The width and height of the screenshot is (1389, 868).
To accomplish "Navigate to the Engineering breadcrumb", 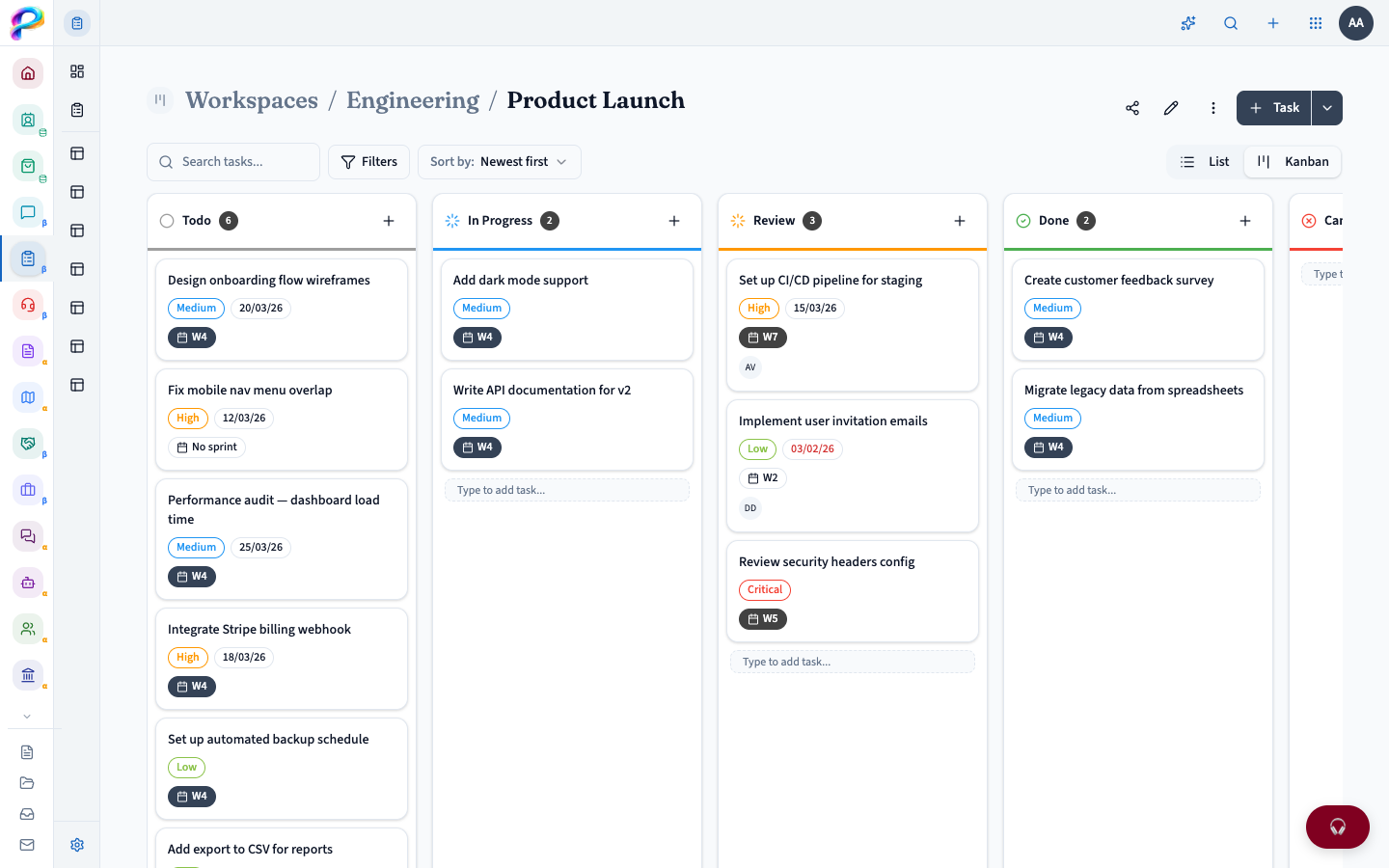I will (x=412, y=99).
